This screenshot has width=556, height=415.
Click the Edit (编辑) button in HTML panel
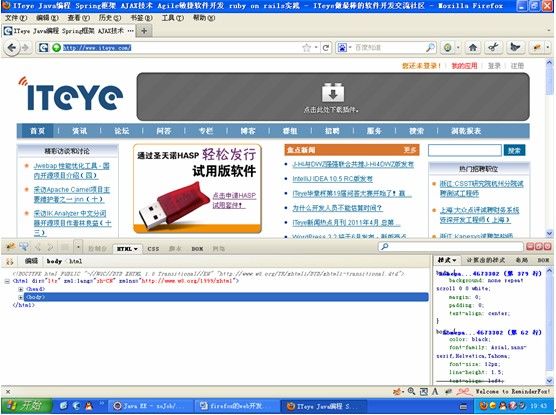(31, 261)
